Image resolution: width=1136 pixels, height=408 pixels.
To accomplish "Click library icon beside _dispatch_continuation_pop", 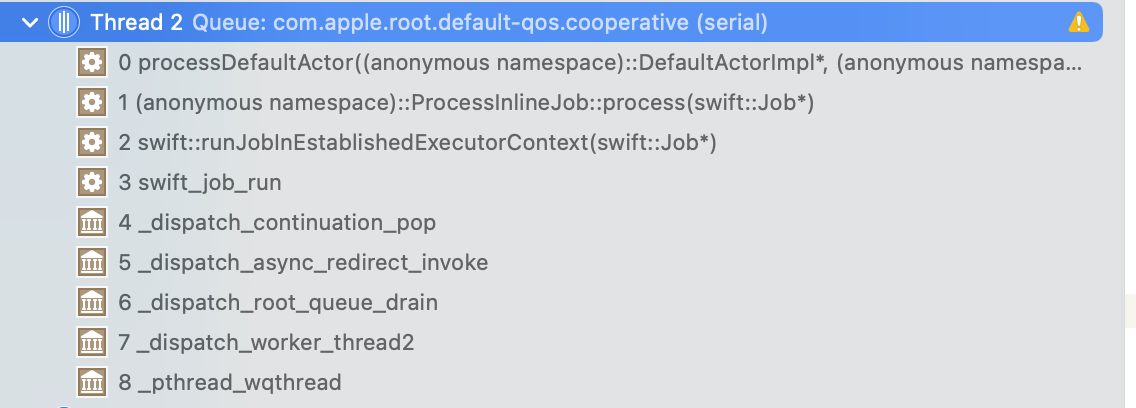I will [x=92, y=222].
